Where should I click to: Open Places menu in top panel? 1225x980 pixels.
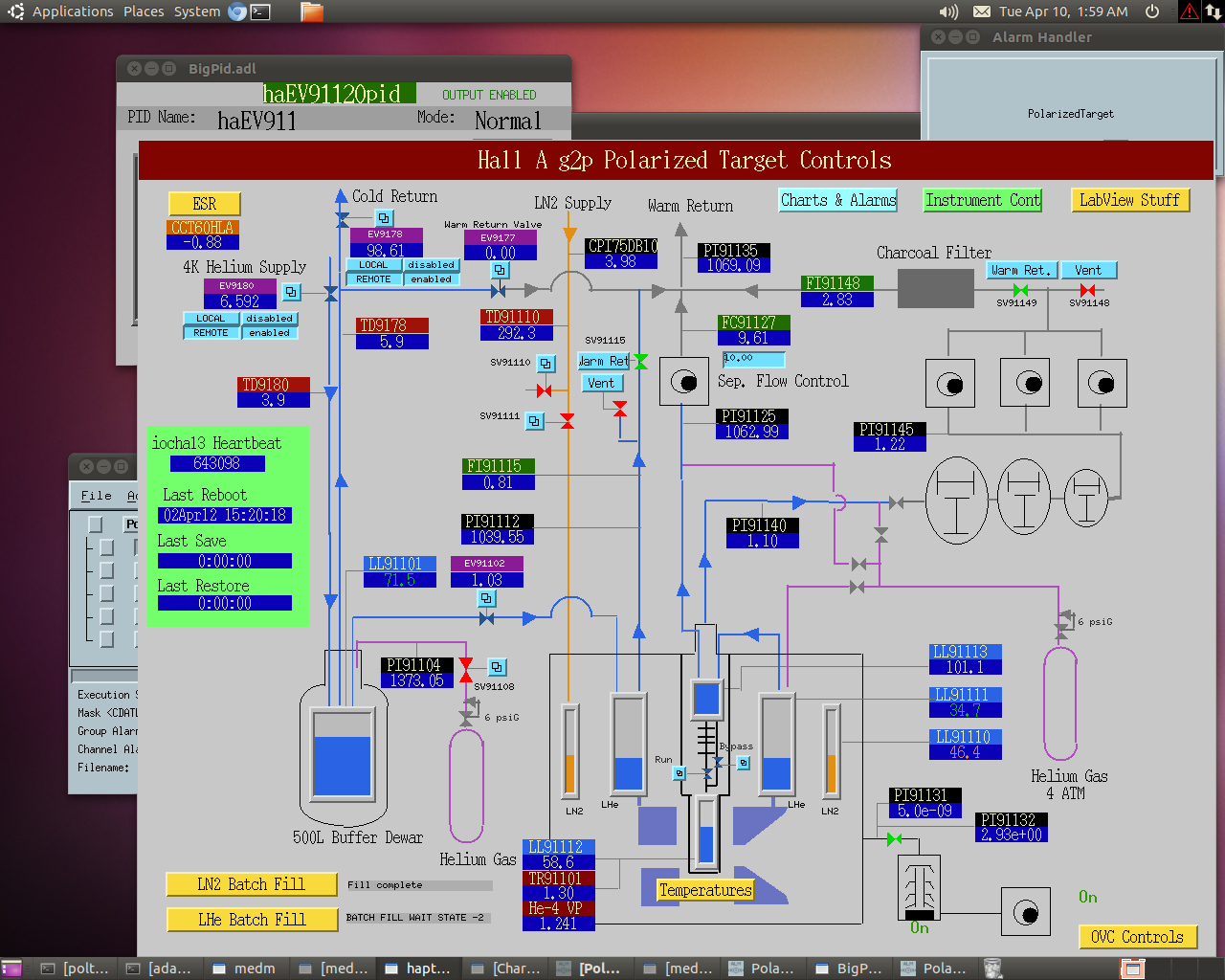point(144,11)
